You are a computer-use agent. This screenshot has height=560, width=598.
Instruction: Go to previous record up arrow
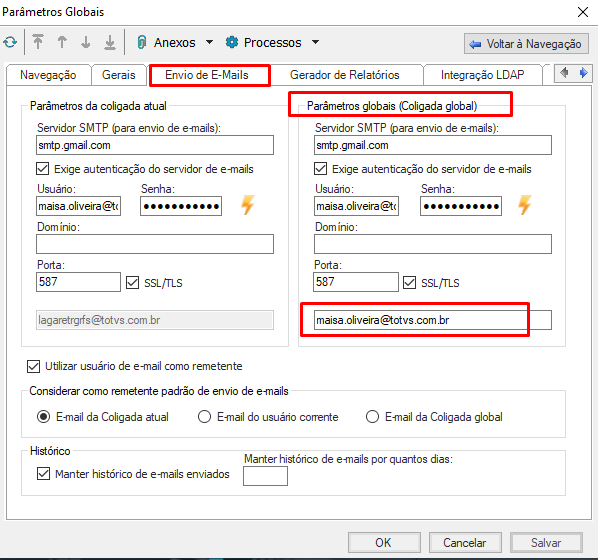click(x=62, y=42)
